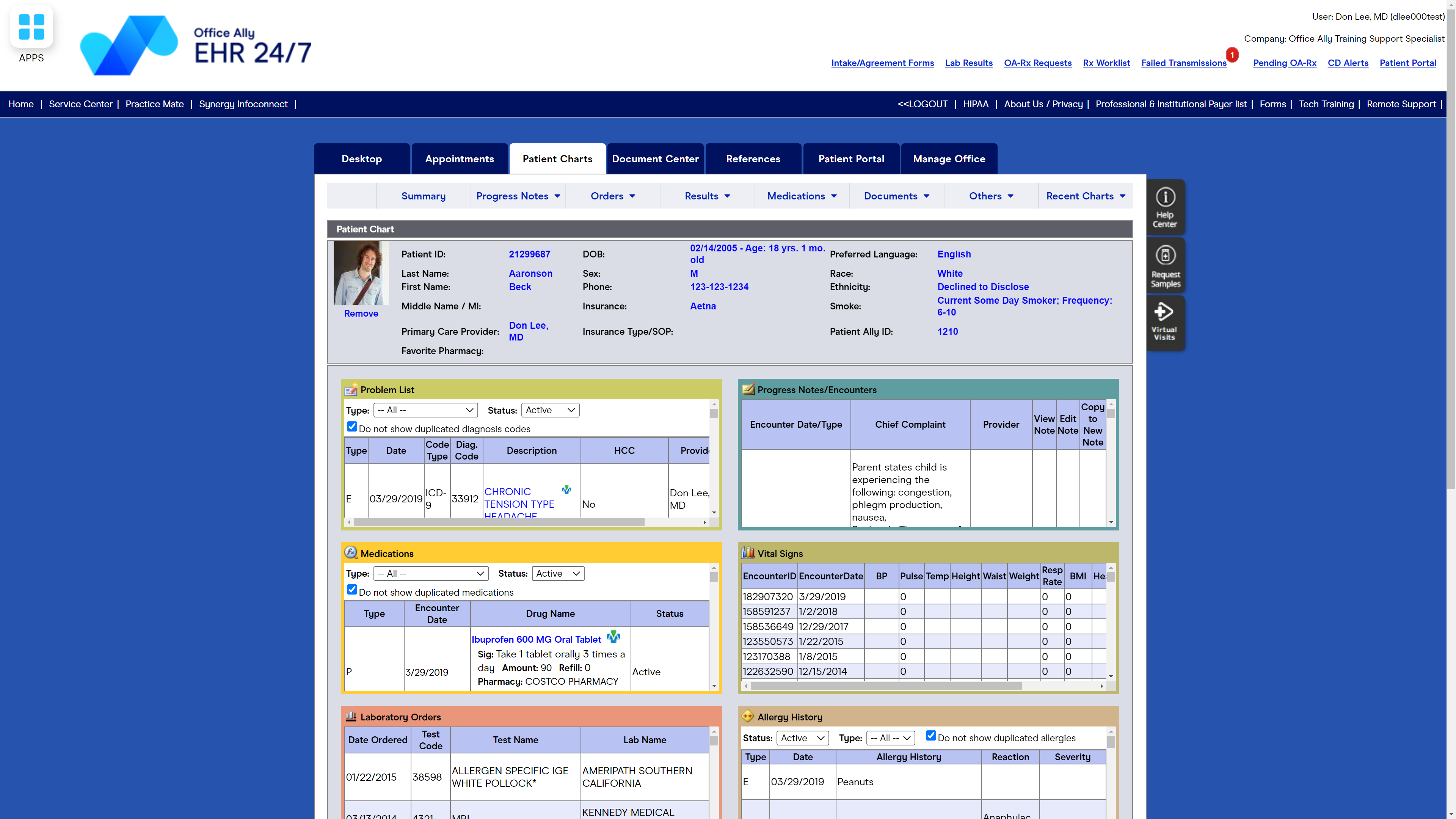
Task: Switch to the Appointments tab
Action: pos(460,159)
